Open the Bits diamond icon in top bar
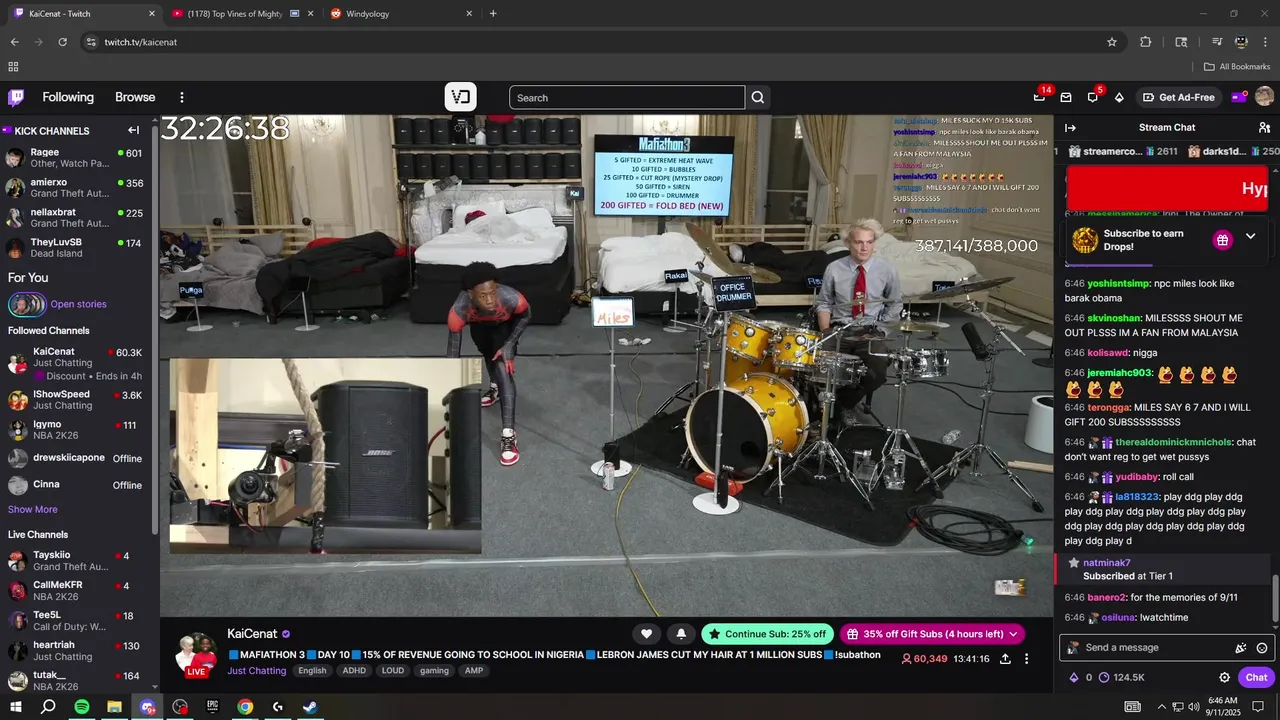The width and height of the screenshot is (1280, 720). [1119, 97]
